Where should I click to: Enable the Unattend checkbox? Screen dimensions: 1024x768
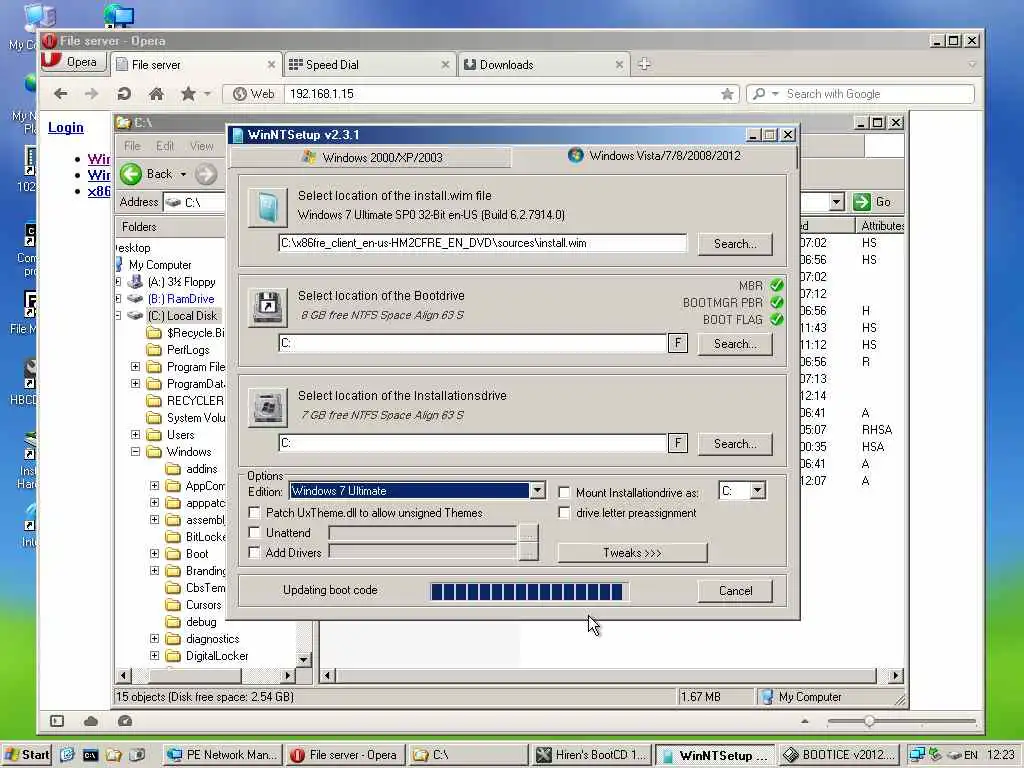tap(254, 533)
